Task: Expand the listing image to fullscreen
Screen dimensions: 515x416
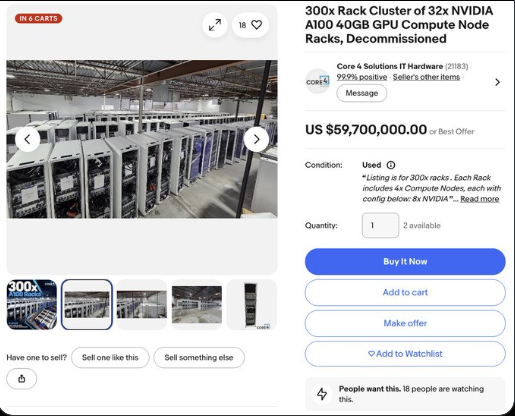Action: coord(215,25)
